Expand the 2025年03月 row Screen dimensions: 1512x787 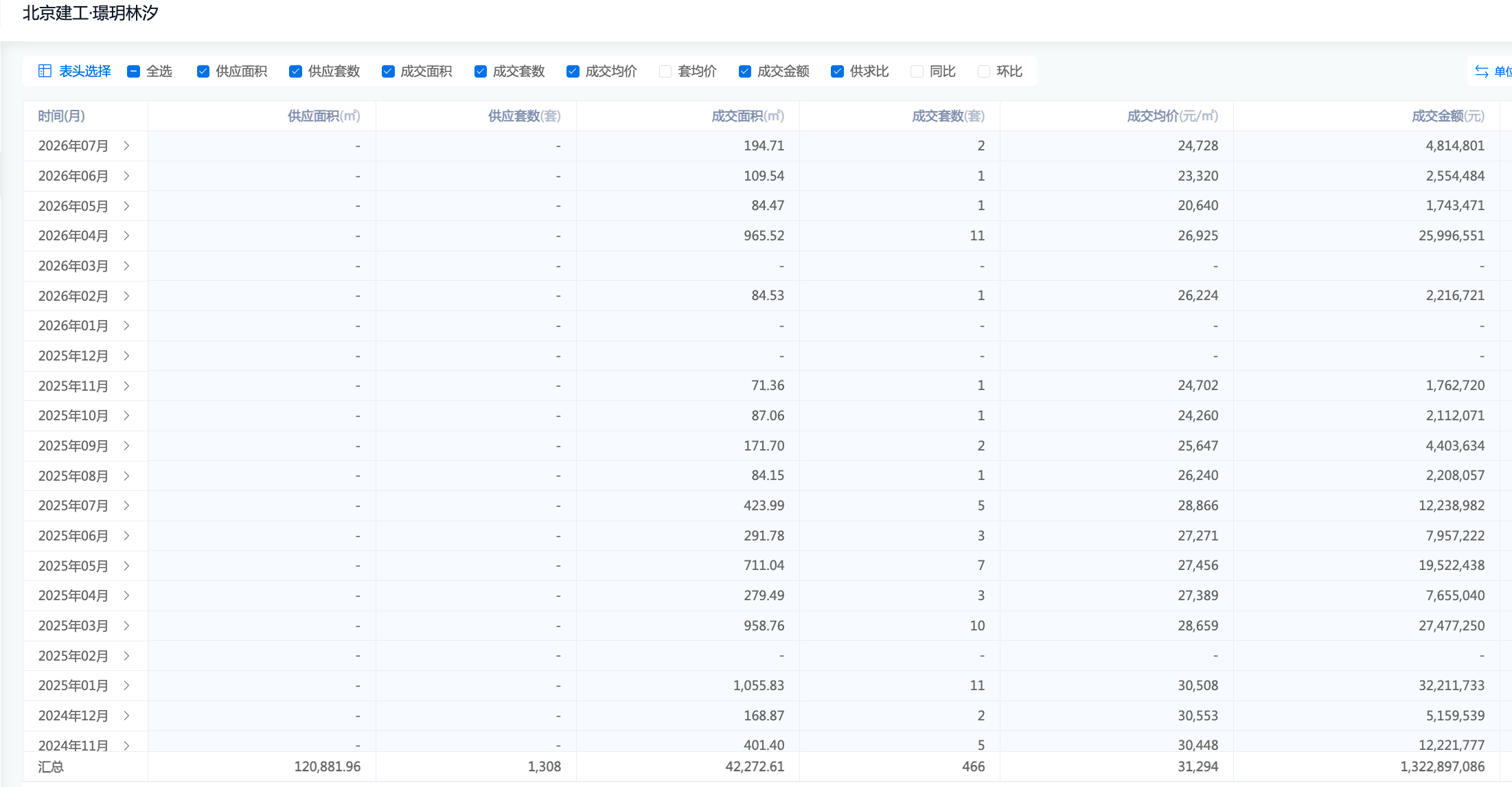click(126, 626)
